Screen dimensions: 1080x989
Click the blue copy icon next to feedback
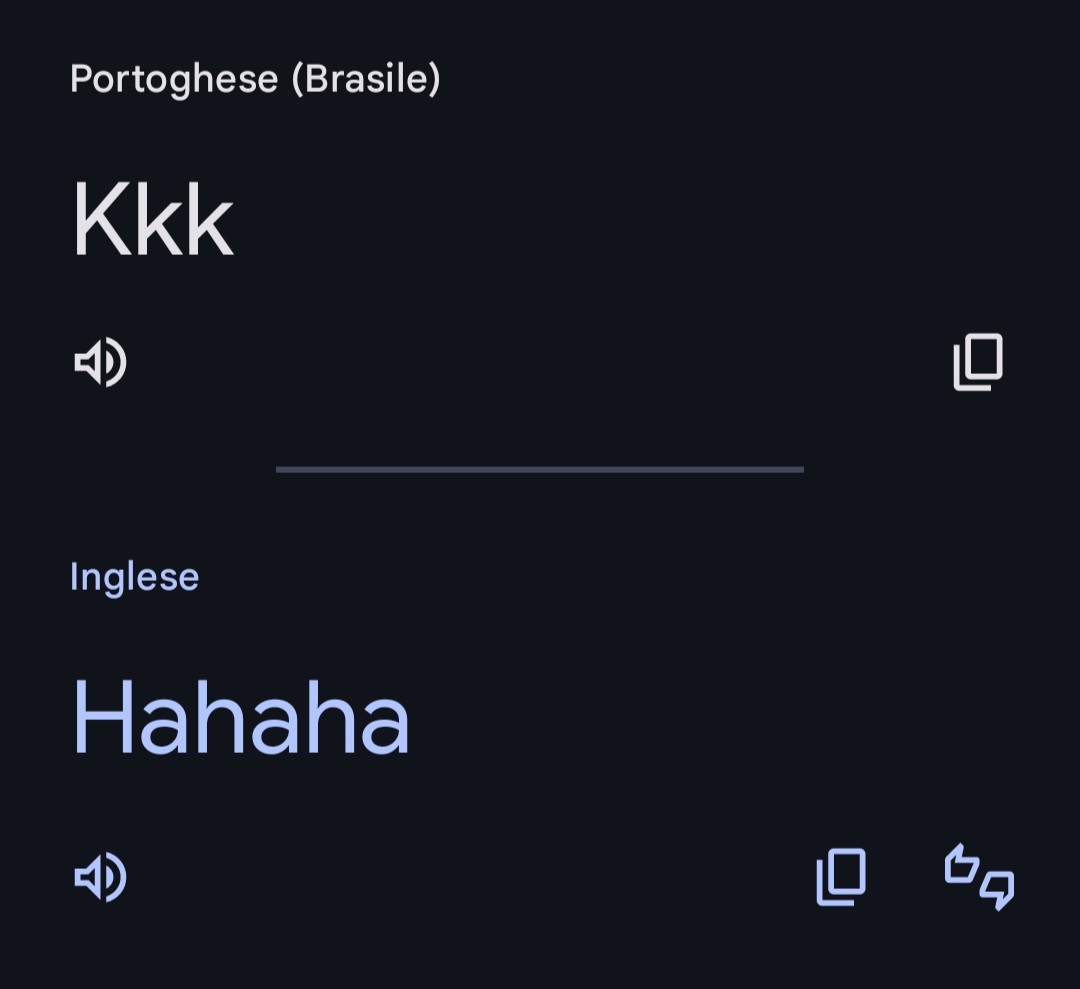841,878
